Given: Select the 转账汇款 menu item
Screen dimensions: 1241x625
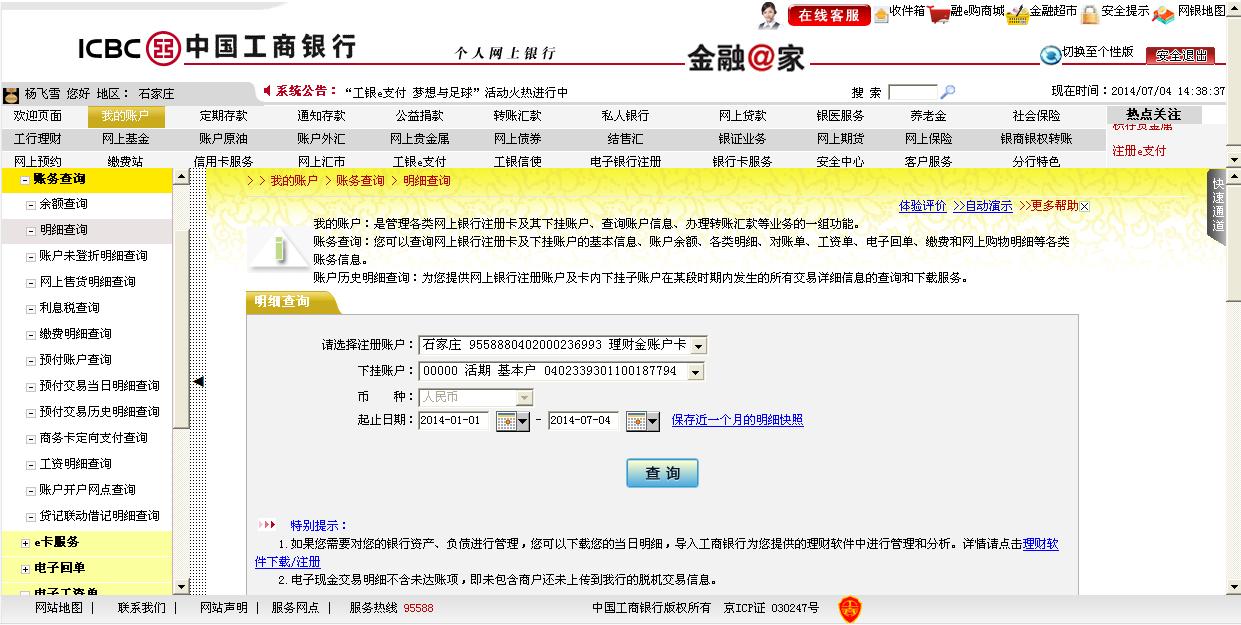Looking at the screenshot, I should 516,116.
